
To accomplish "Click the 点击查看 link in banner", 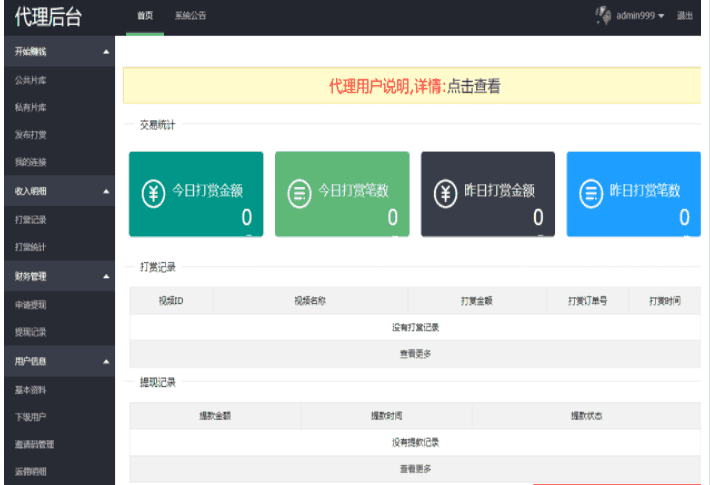I will coord(474,86).
